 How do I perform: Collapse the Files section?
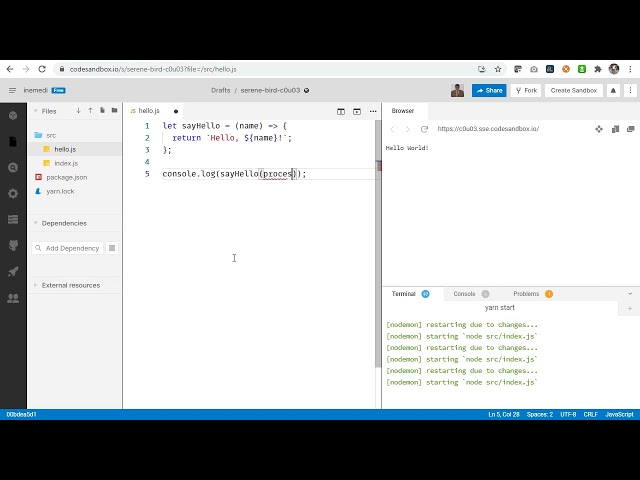pyautogui.click(x=36, y=111)
